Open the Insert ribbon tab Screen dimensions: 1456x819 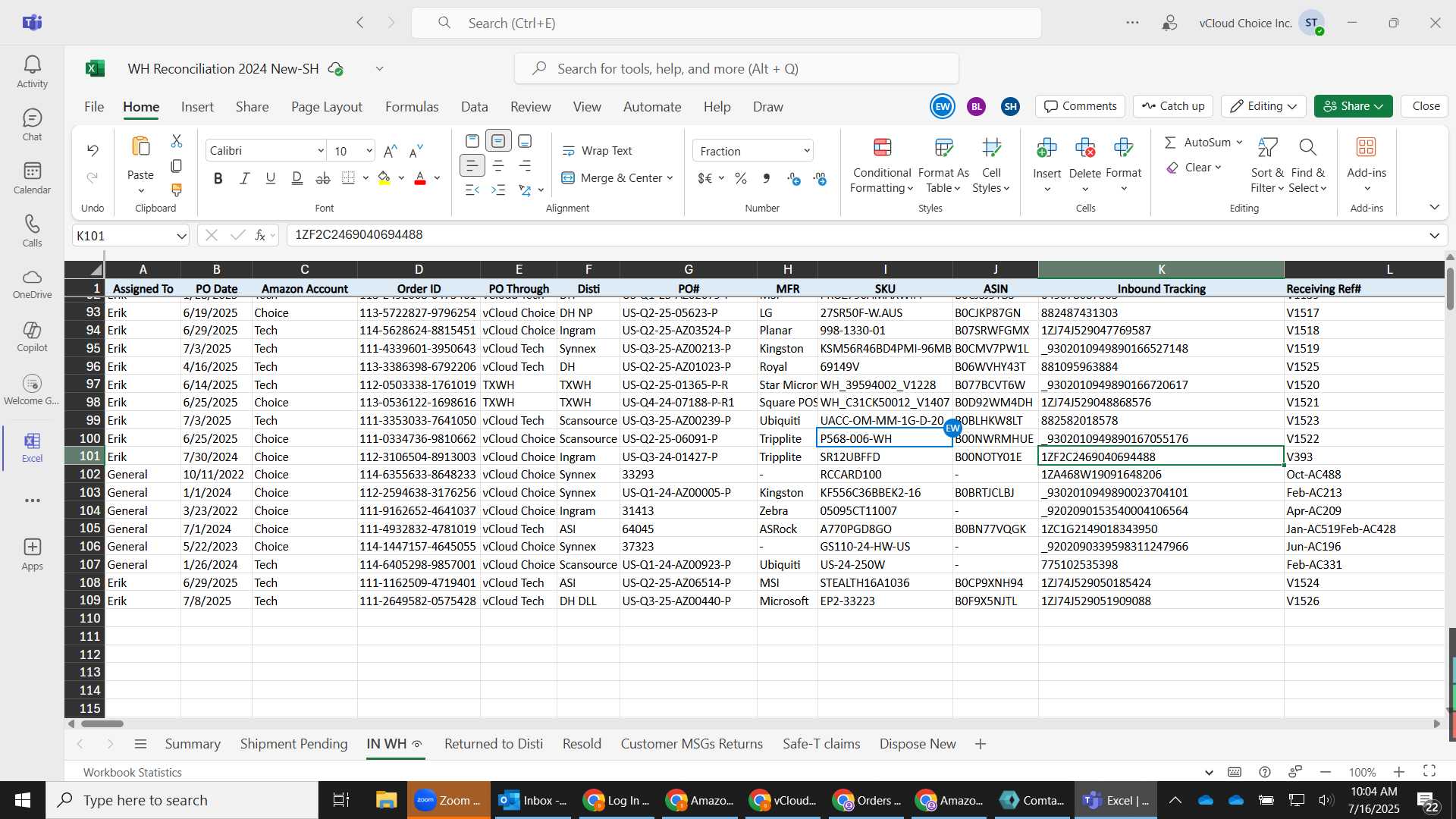197,107
